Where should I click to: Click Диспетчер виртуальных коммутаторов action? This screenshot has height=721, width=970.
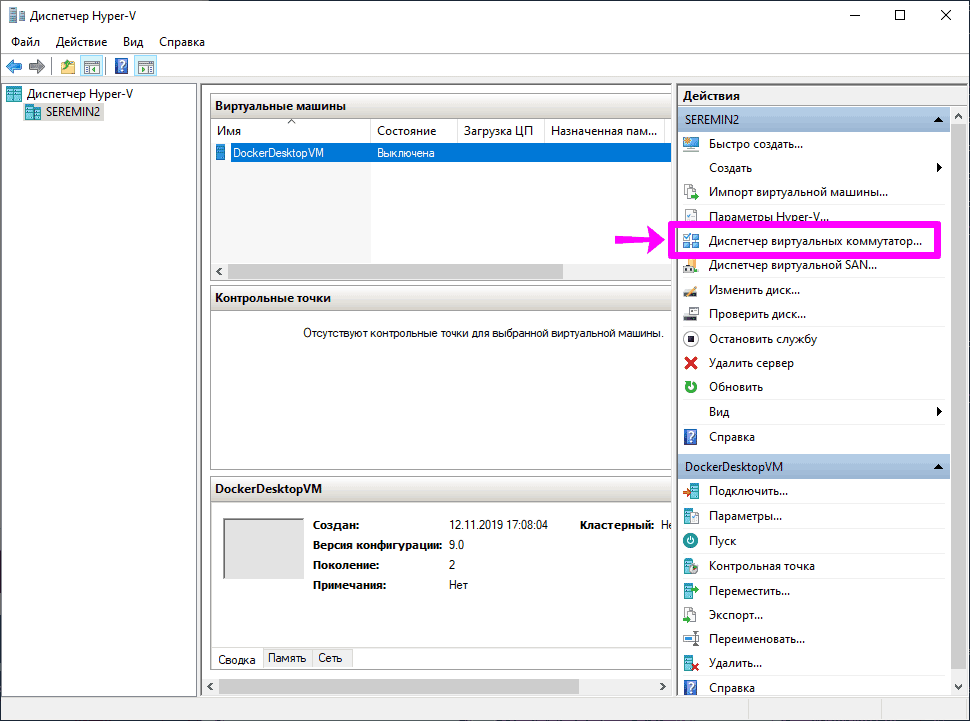[815, 241]
